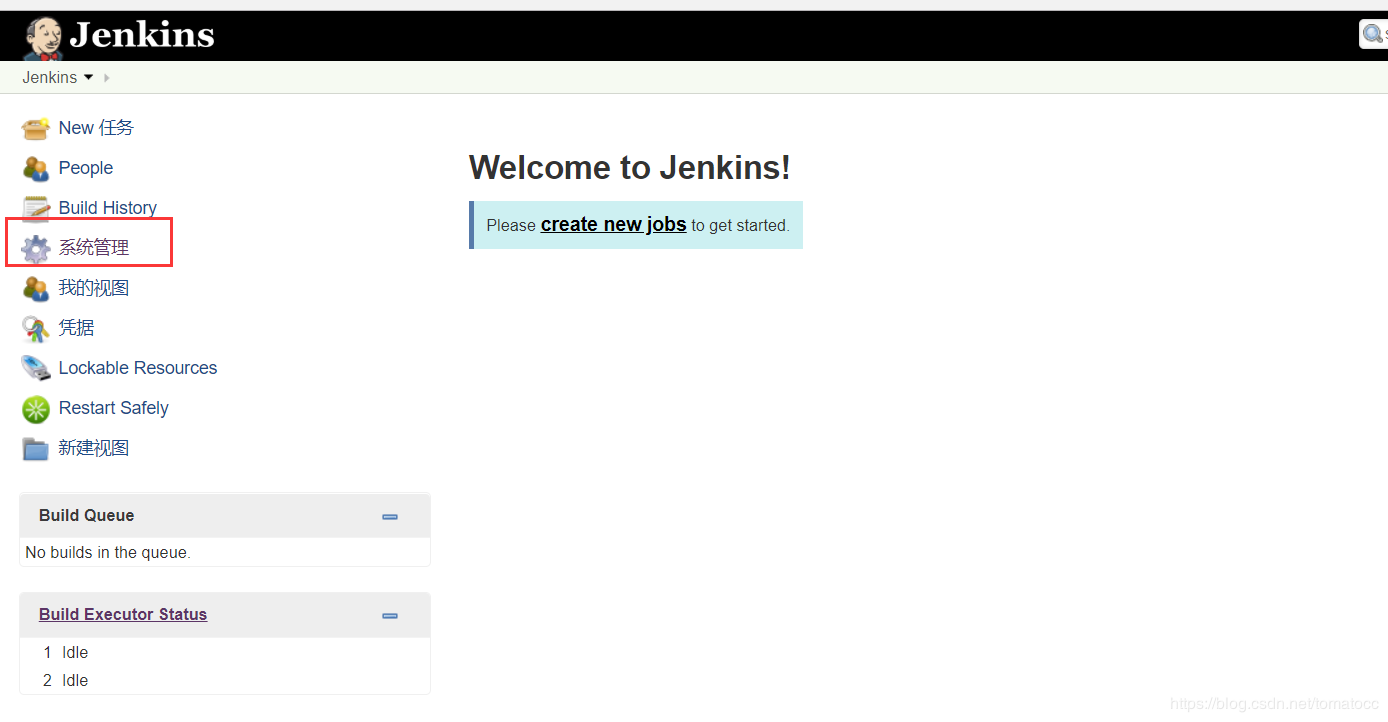Image resolution: width=1388 pixels, height=722 pixels.
Task: Open the Lockable Resources link
Action: tap(138, 368)
